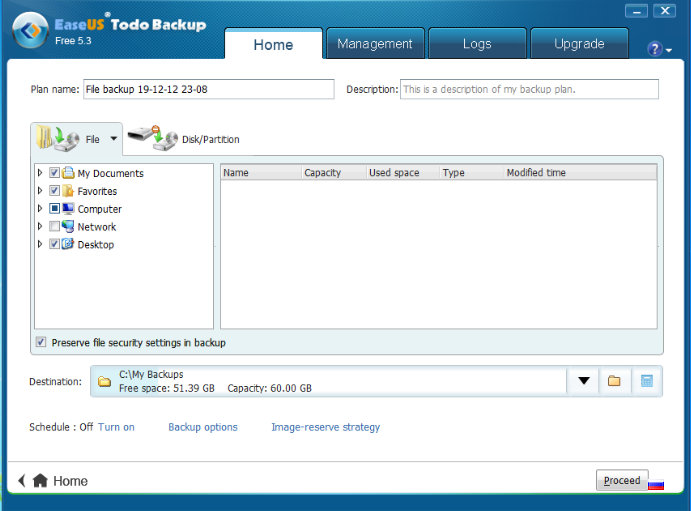This screenshot has height=511, width=691.
Task: Click the calculator icon next to destination
Action: [646, 381]
